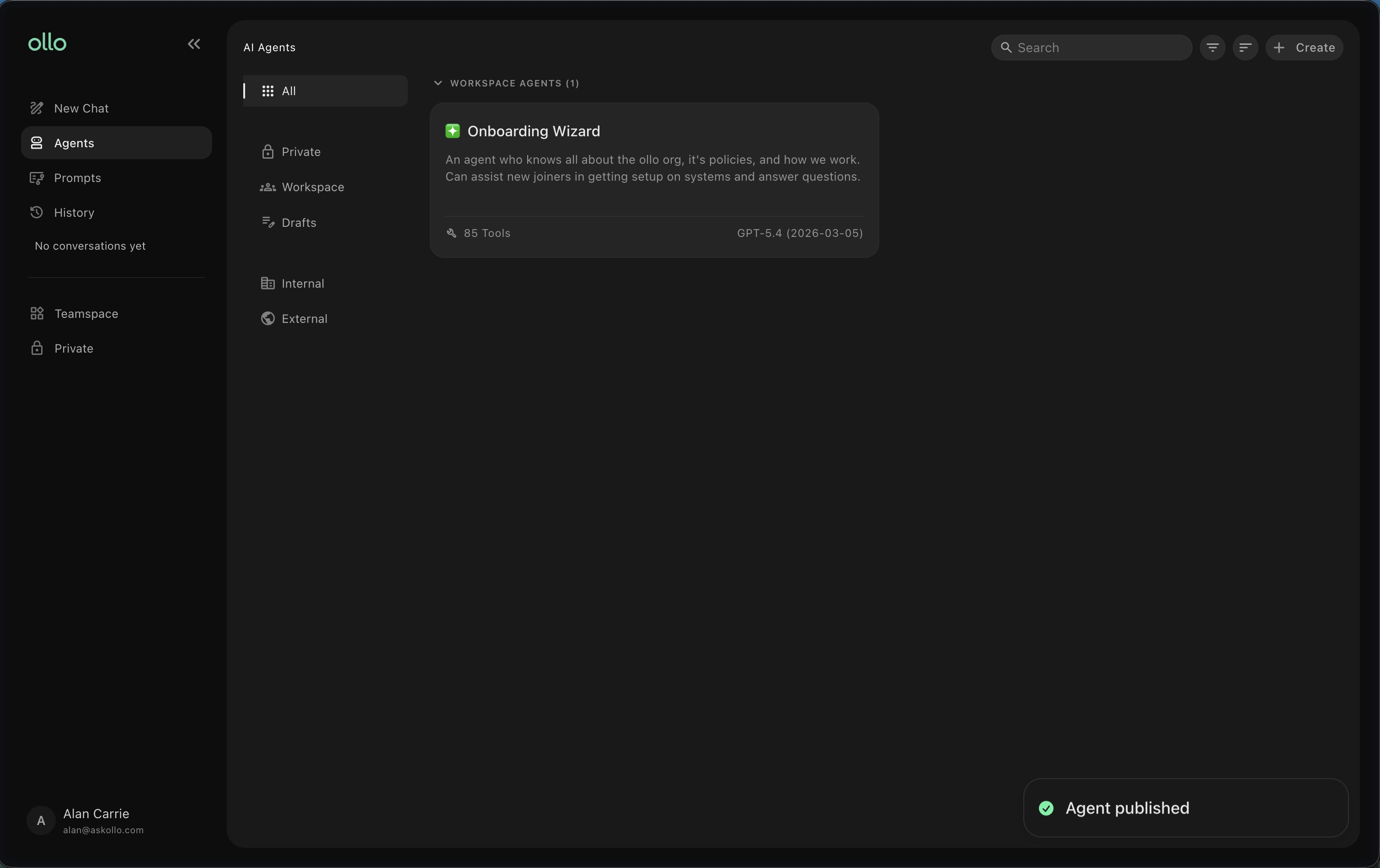Open Agents in the sidebar
This screenshot has width=1380, height=868.
116,143
